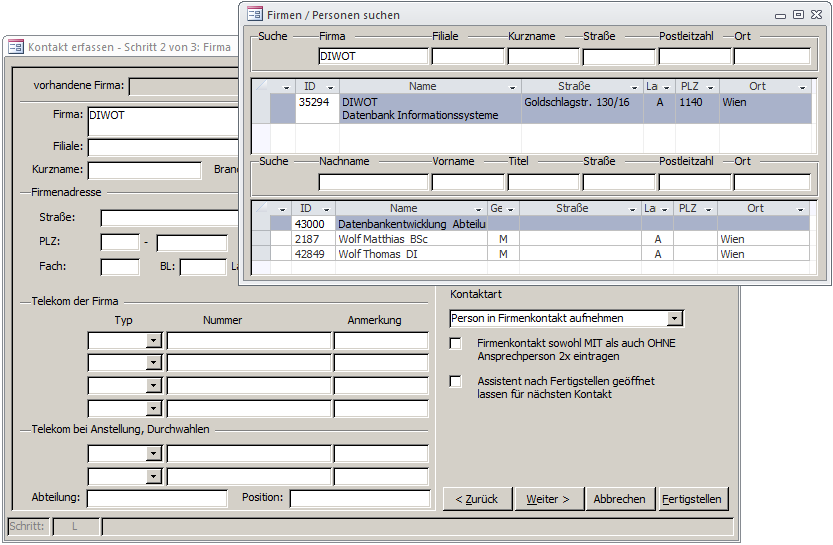Click person ID cell '42849'

click(313, 254)
